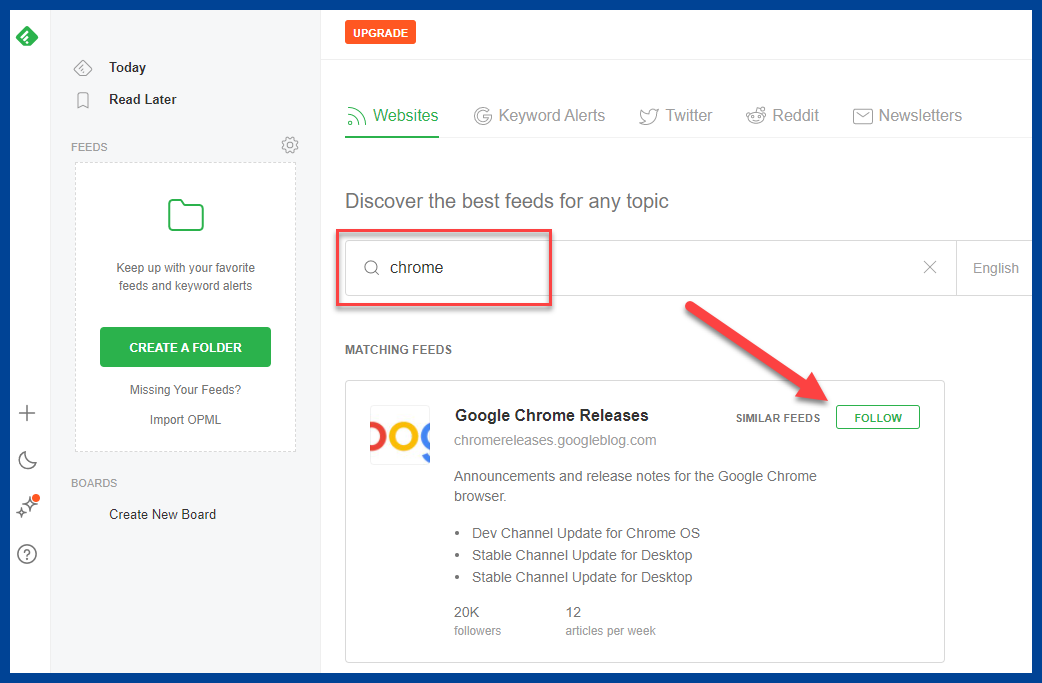Switch to the Reddit tab
The width and height of the screenshot is (1042, 683).
point(782,116)
